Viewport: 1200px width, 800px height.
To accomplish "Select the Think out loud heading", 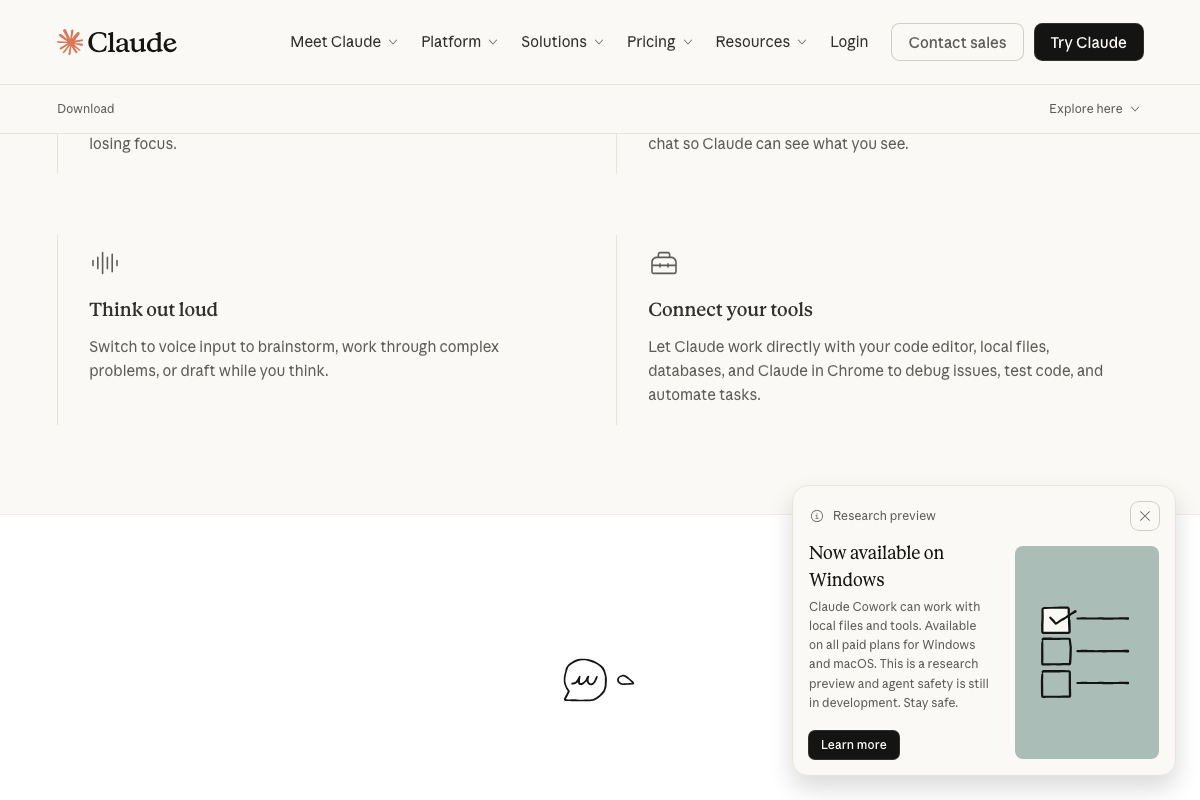I will tap(153, 310).
